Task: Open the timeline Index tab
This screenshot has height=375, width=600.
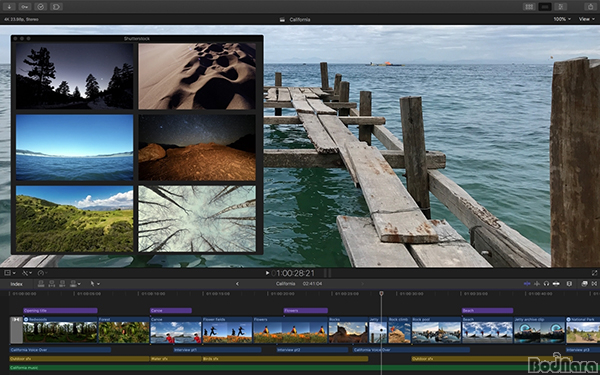Action: point(16,284)
